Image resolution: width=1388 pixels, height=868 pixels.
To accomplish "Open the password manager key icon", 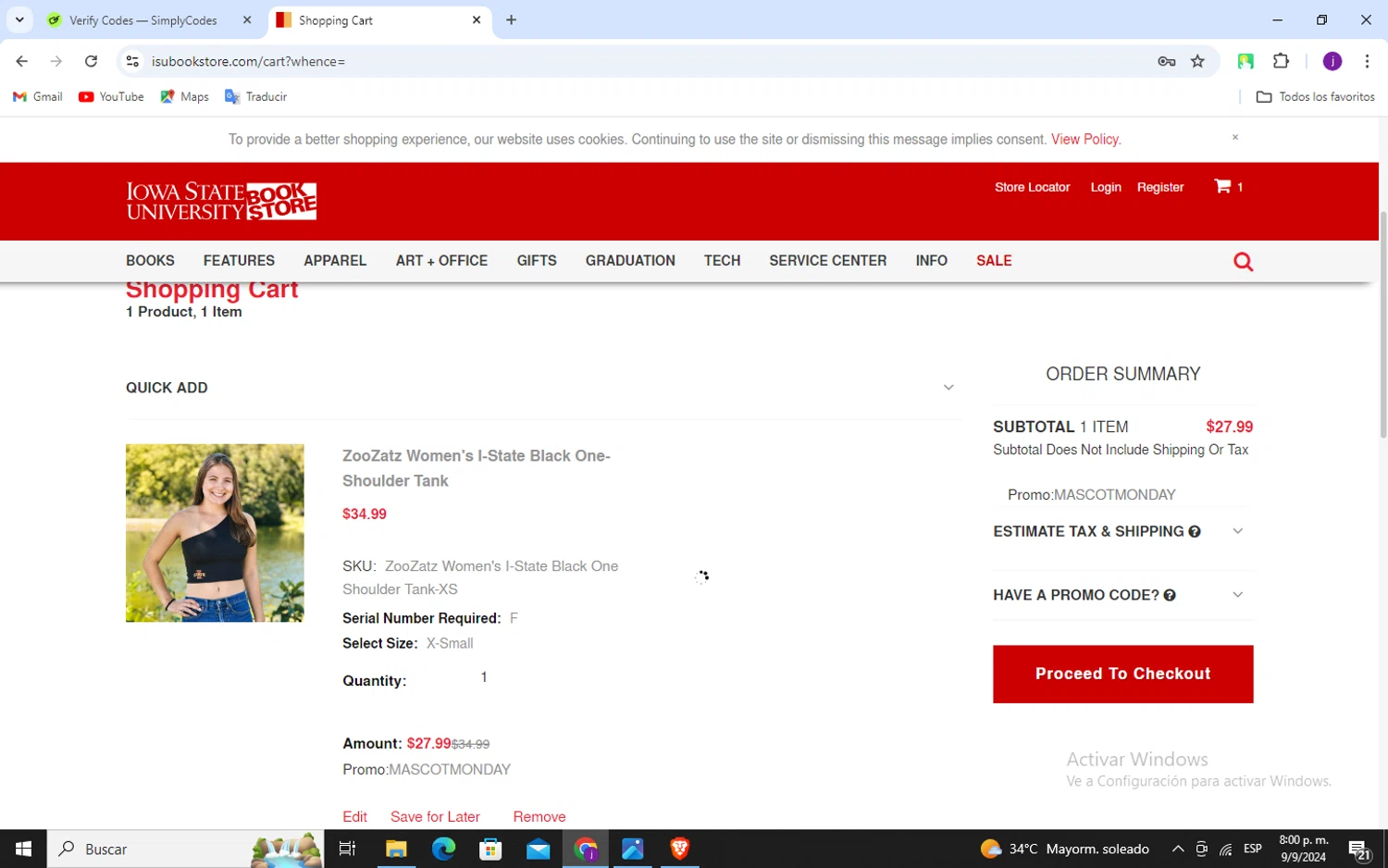I will click(x=1166, y=61).
